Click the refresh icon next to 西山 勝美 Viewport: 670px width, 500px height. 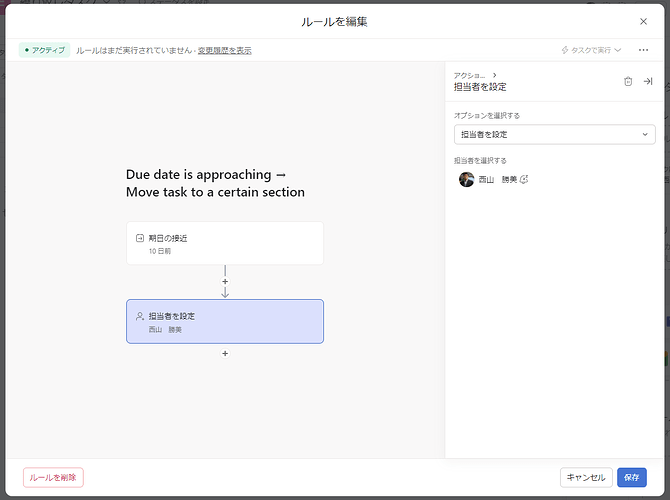[x=524, y=179]
